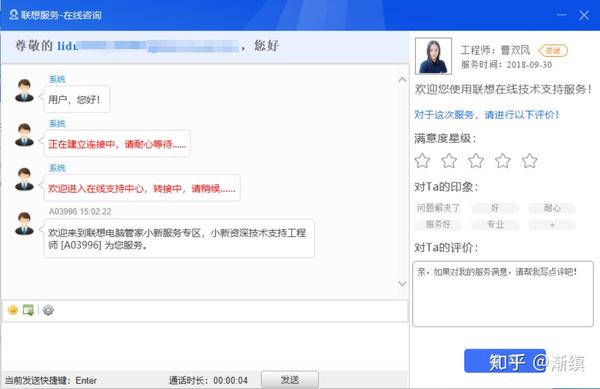This screenshot has height=389, width=600.
Task: Click the emoji smiley icon
Action: (x=13, y=310)
